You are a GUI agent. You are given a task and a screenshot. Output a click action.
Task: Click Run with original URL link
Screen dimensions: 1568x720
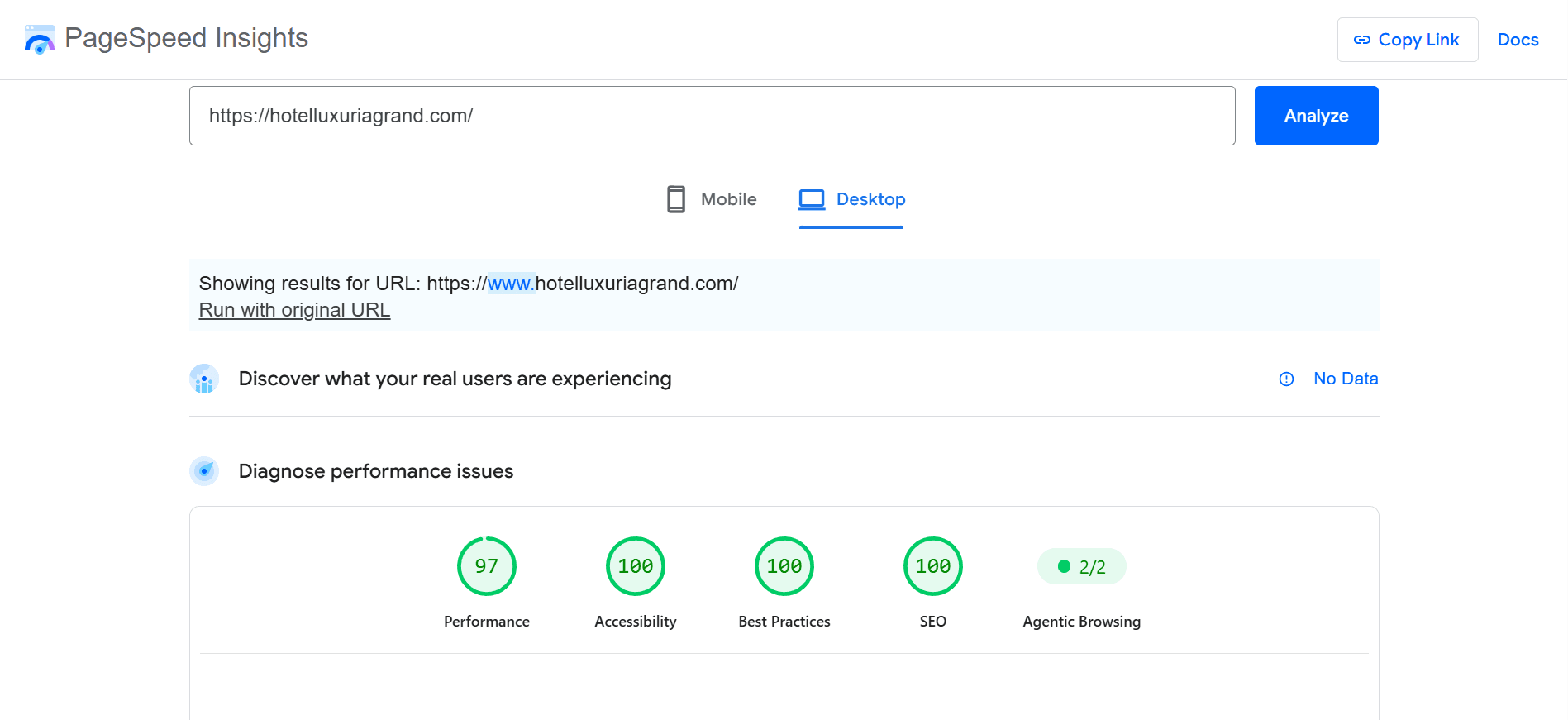[x=294, y=310]
